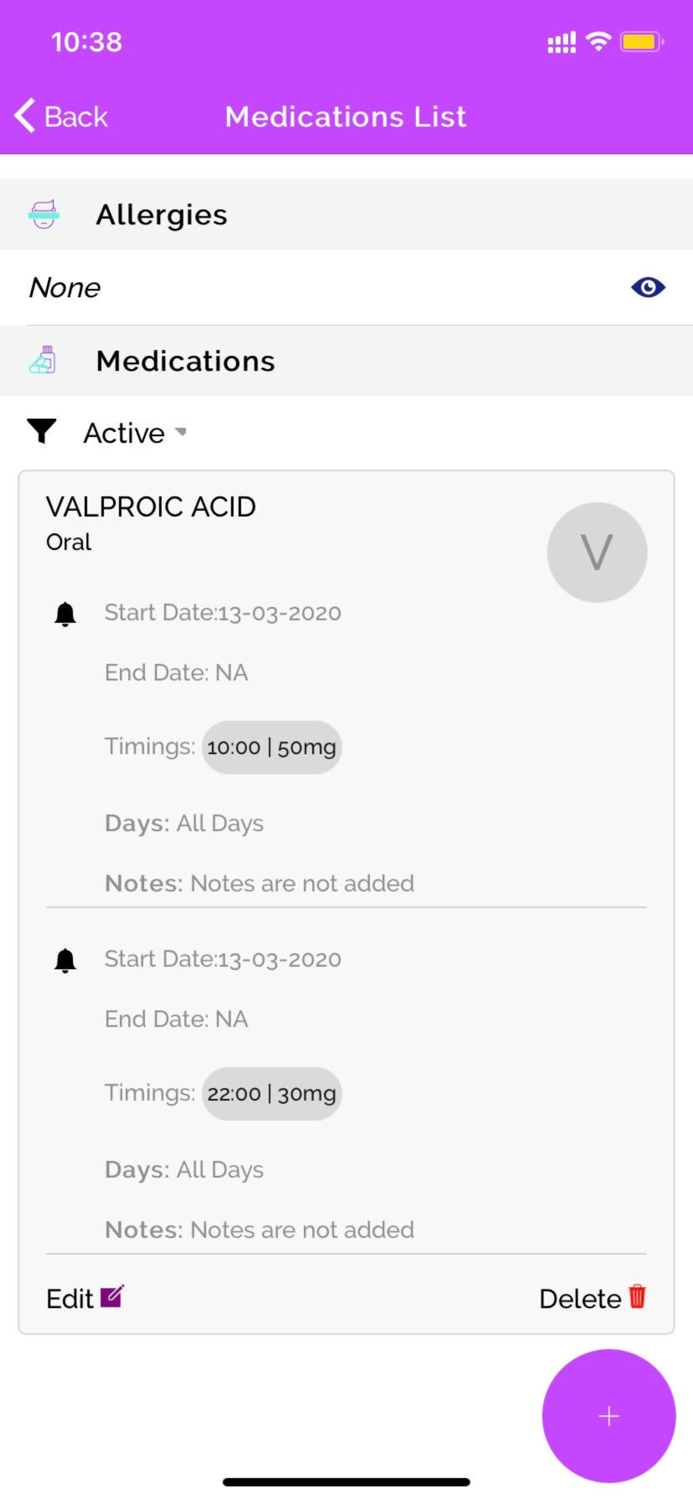
Task: Click the first reminder bell icon
Action: pyautogui.click(x=67, y=613)
